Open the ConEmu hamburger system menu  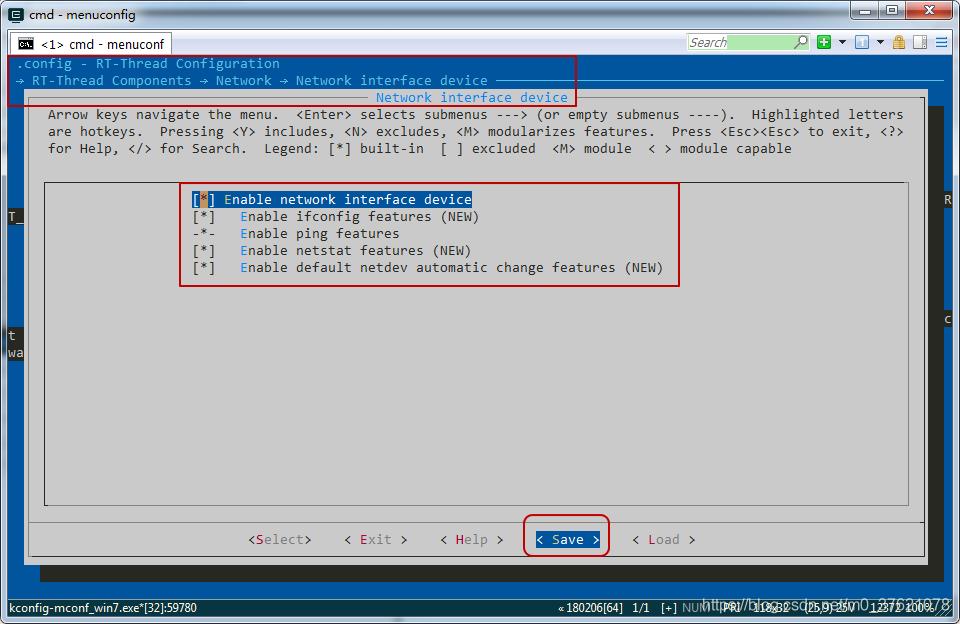click(942, 42)
